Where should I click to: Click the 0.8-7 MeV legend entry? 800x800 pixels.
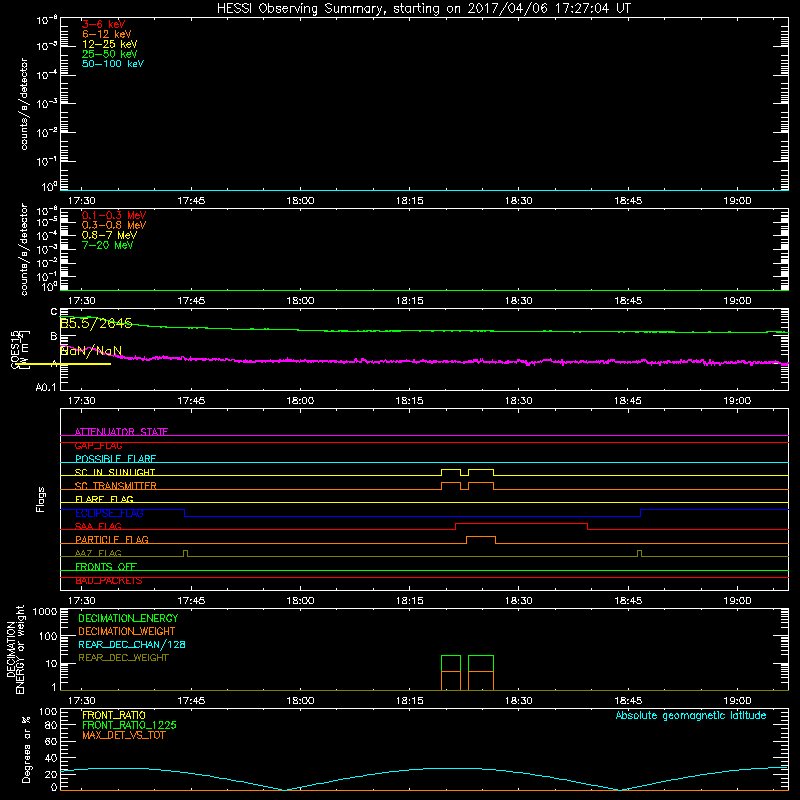[109, 235]
